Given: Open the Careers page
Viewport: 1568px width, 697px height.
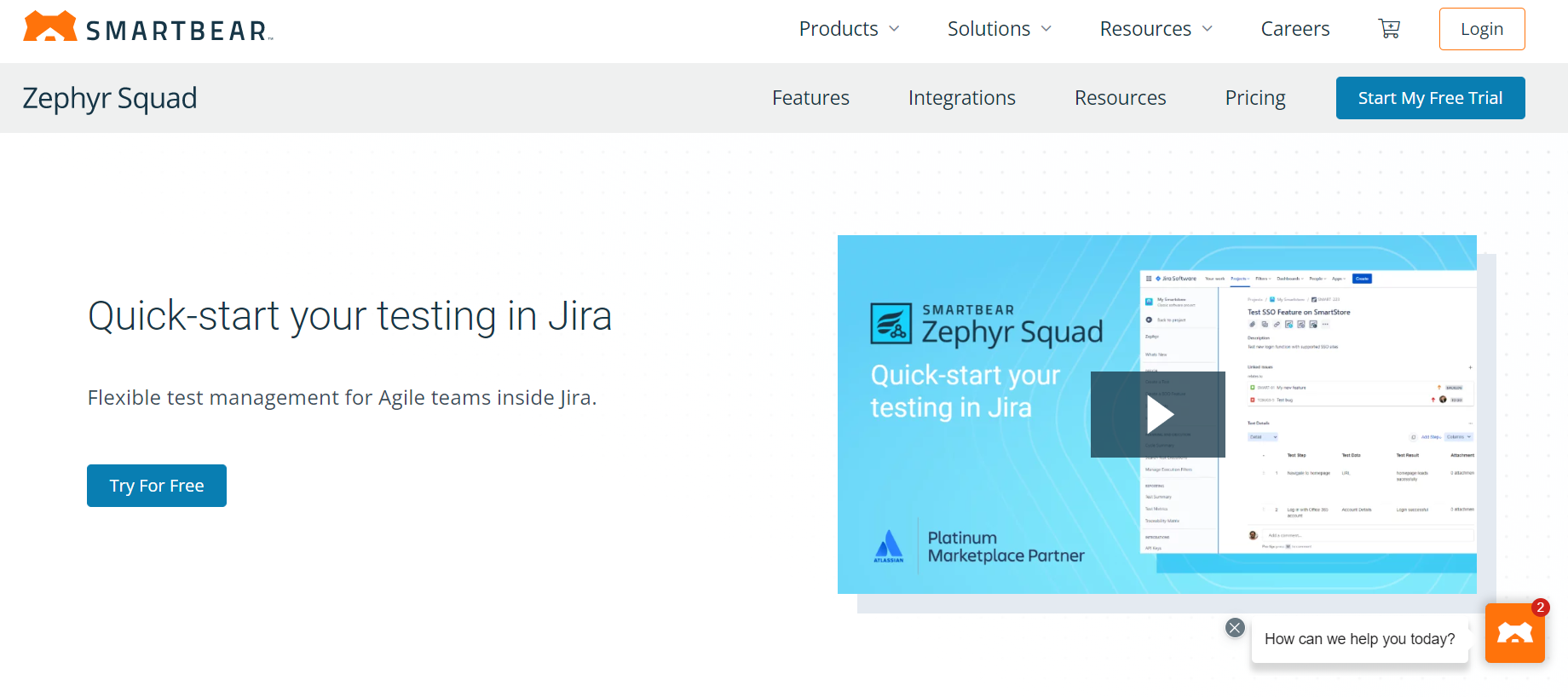Looking at the screenshot, I should click(x=1295, y=29).
